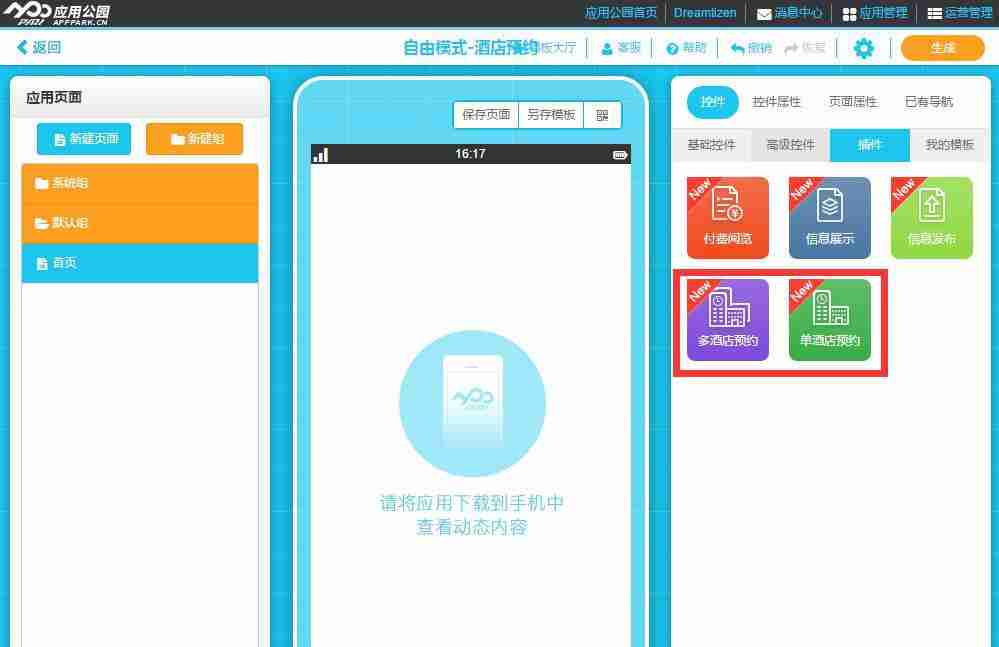Select the 首页 page in the list
Image resolution: width=999 pixels, height=647 pixels.
[x=140, y=262]
